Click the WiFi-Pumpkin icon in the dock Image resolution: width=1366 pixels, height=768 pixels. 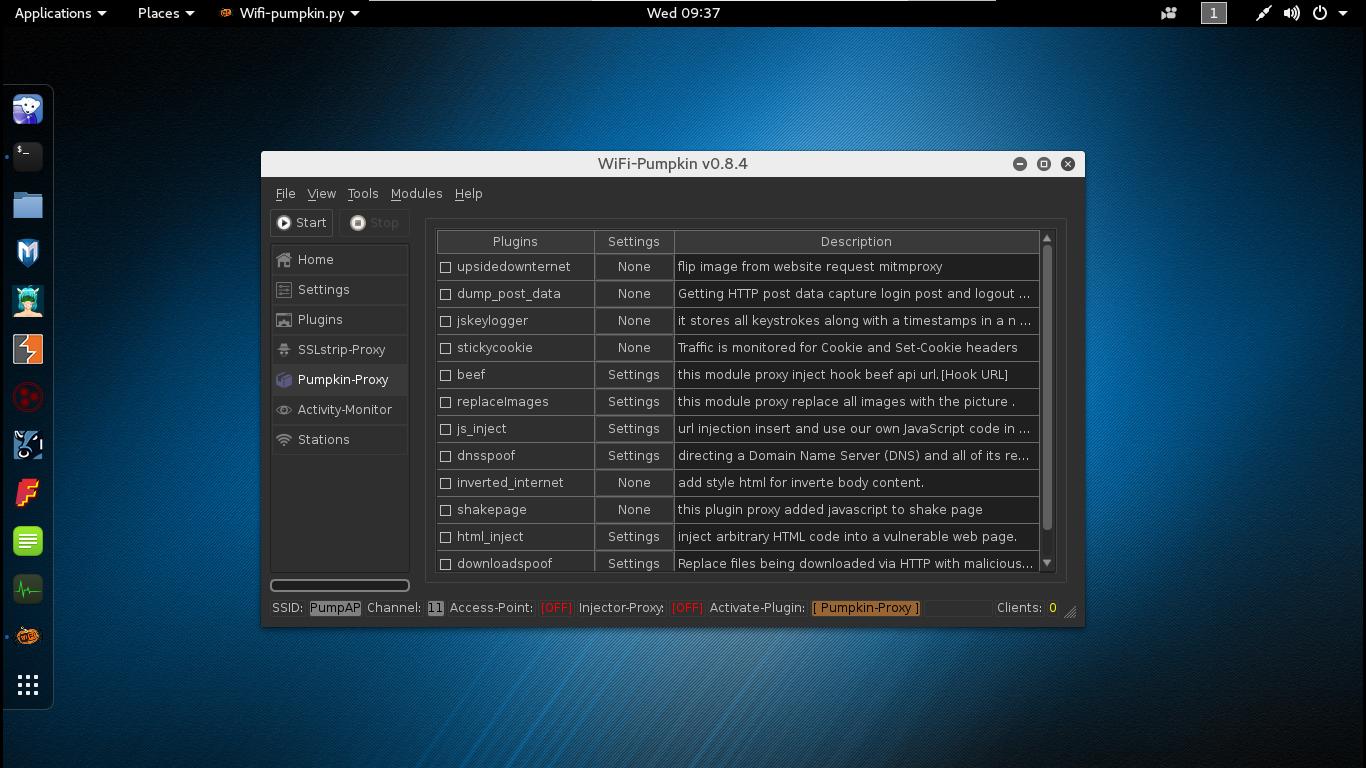point(28,636)
